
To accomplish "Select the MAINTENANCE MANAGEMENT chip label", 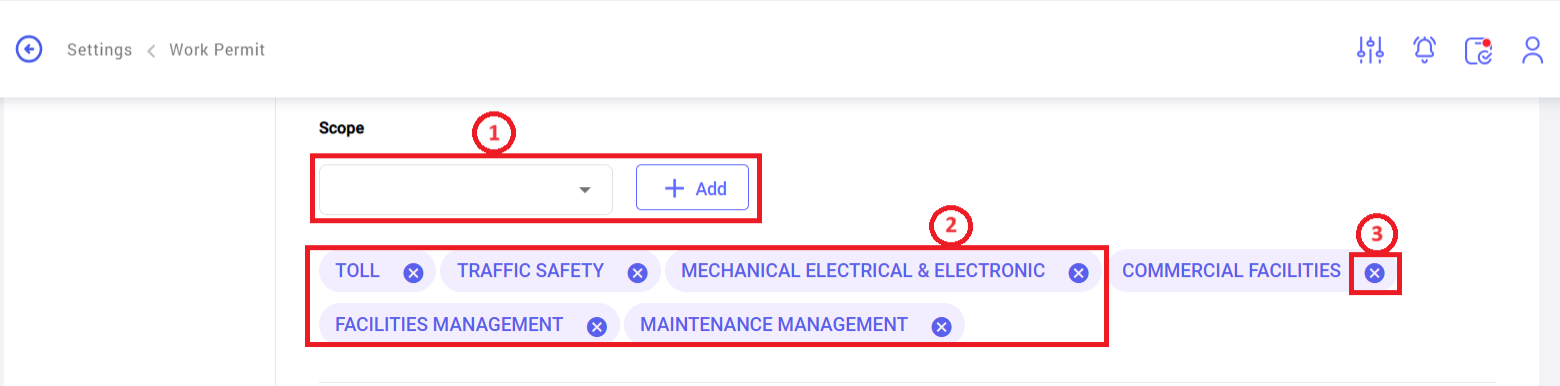I will [x=774, y=325].
